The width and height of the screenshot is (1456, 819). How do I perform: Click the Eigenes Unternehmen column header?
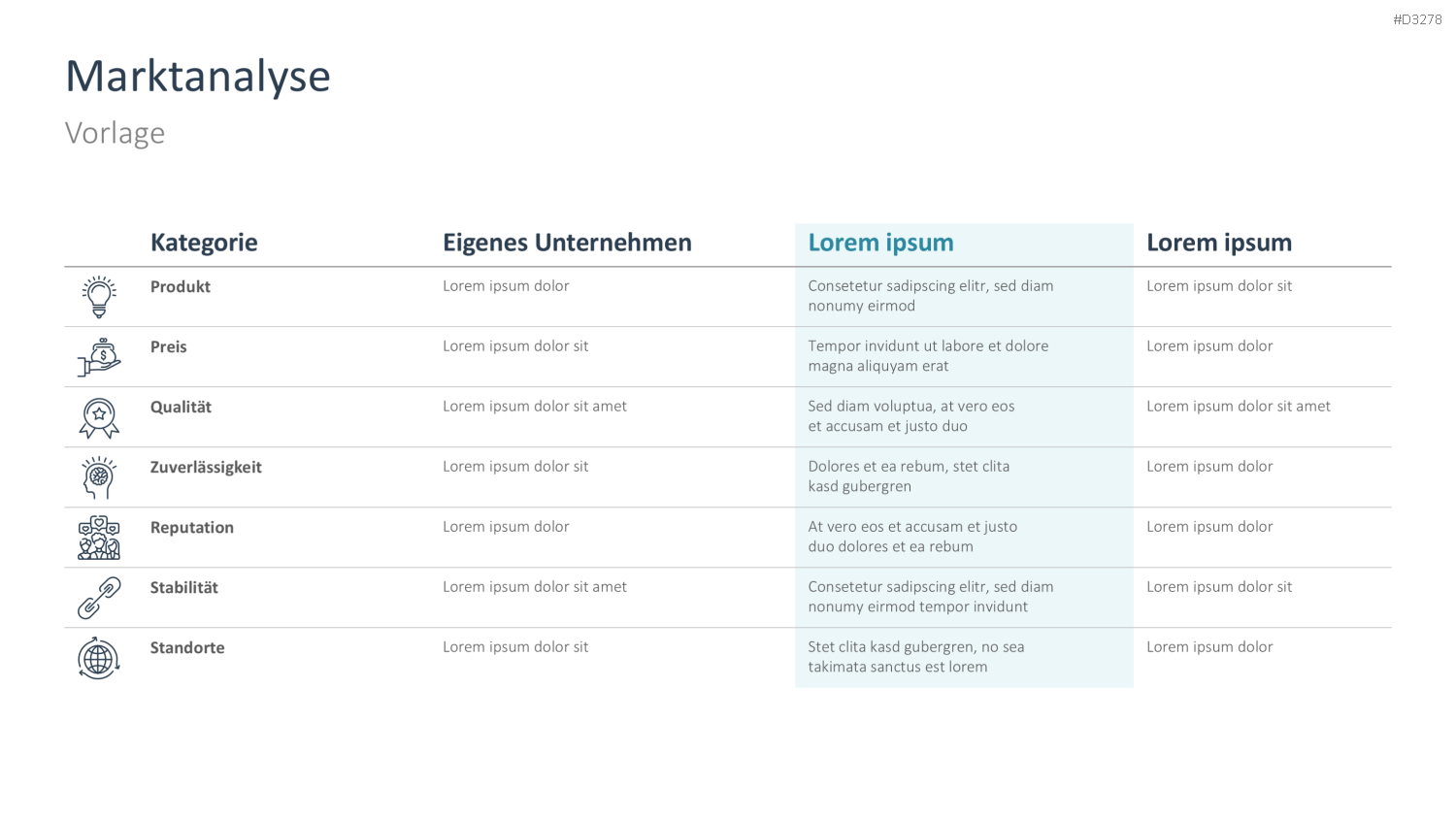(567, 243)
